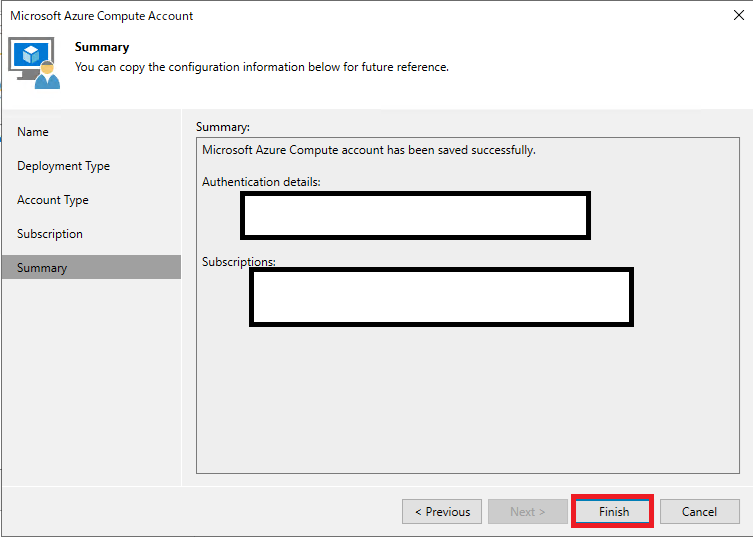Click the 'Authentication details:' label
Viewport: 753px width, 537px height.
click(261, 182)
